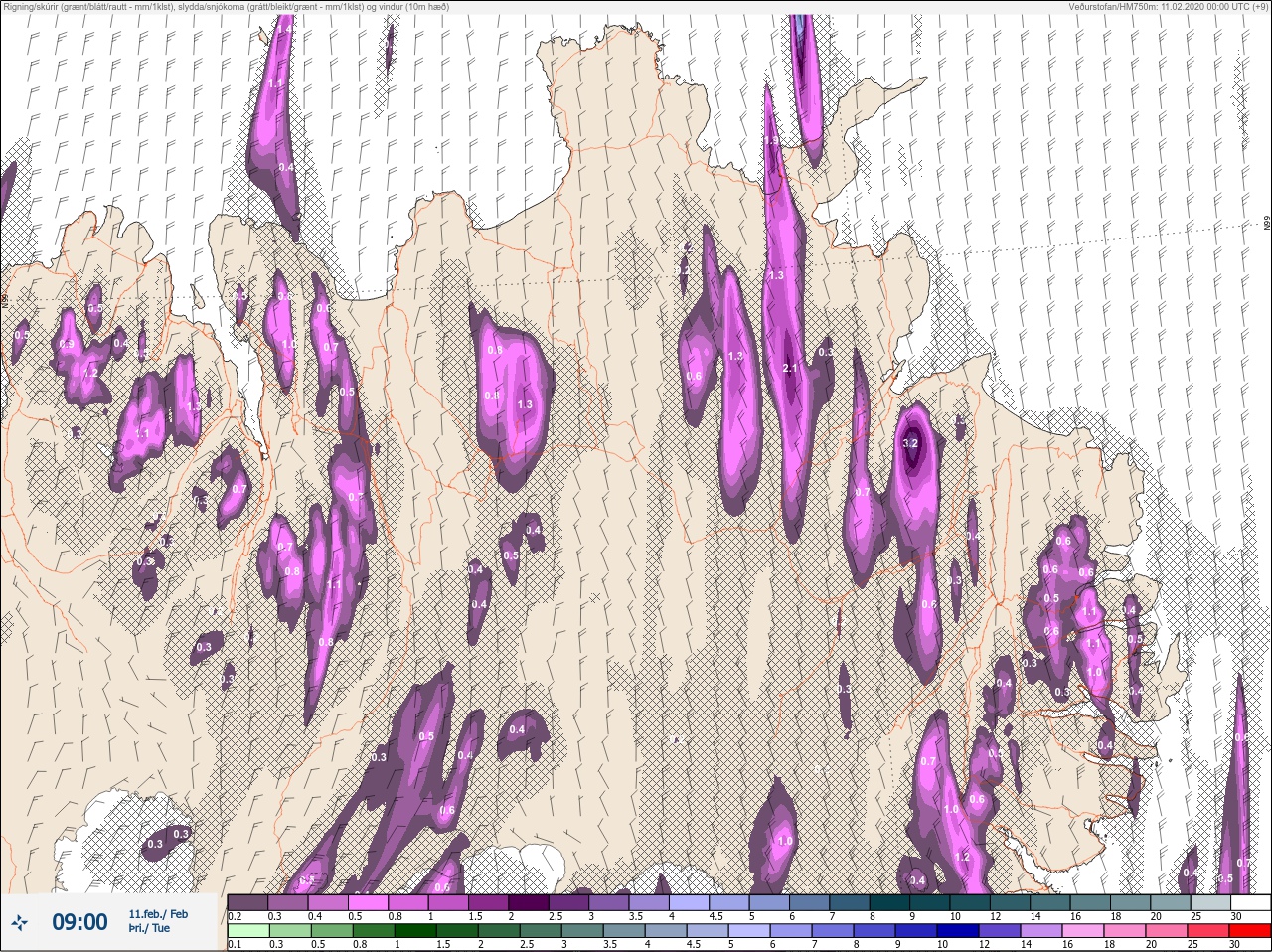
Task: Select the white swatch after 30 in upper legend
Action: [1251, 902]
